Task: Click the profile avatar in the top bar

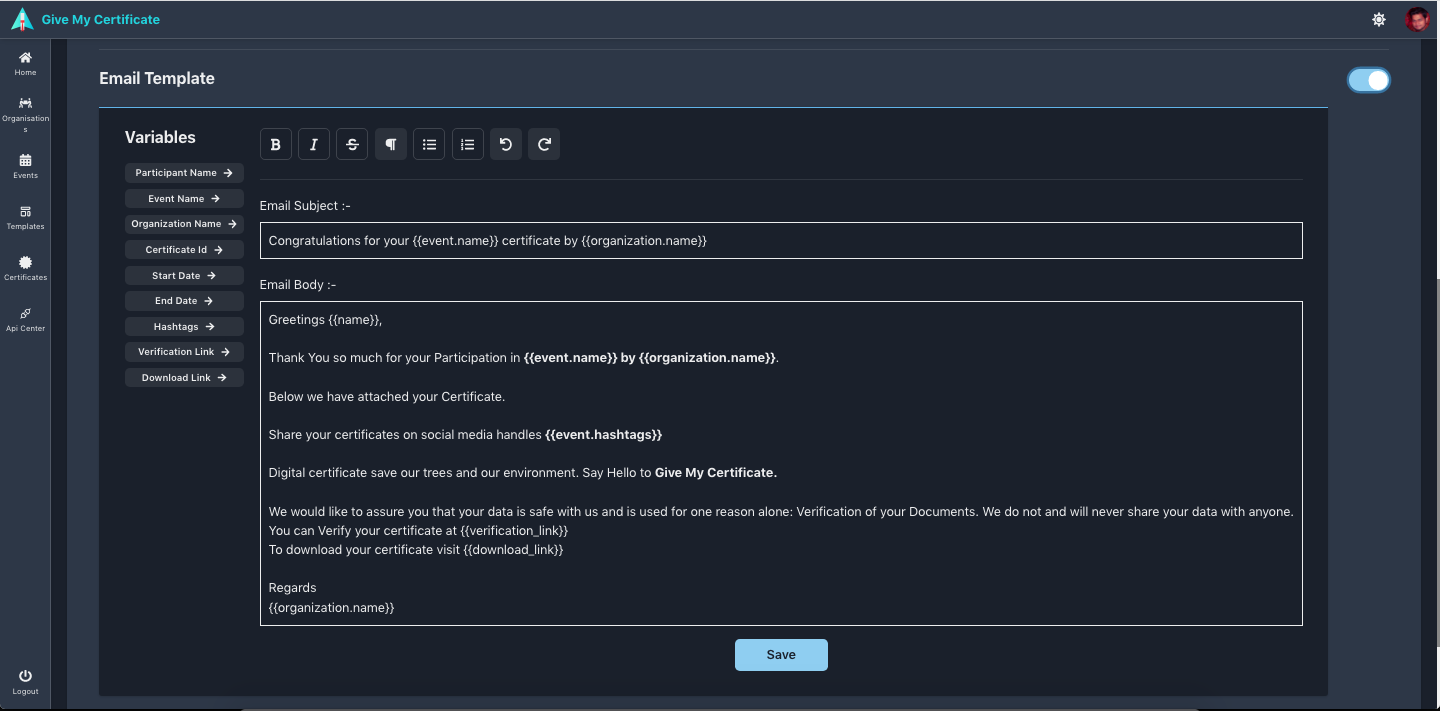Action: (1417, 19)
